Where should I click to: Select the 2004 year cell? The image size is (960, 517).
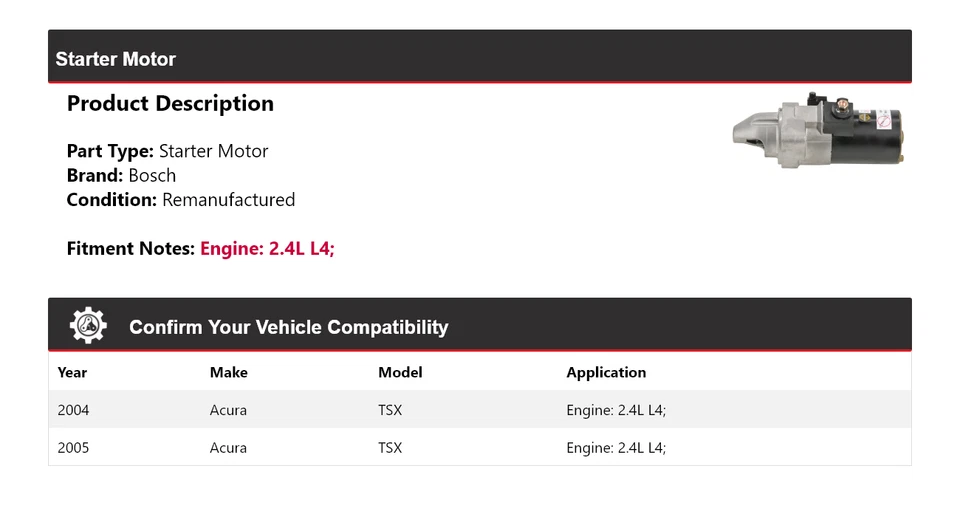(73, 410)
